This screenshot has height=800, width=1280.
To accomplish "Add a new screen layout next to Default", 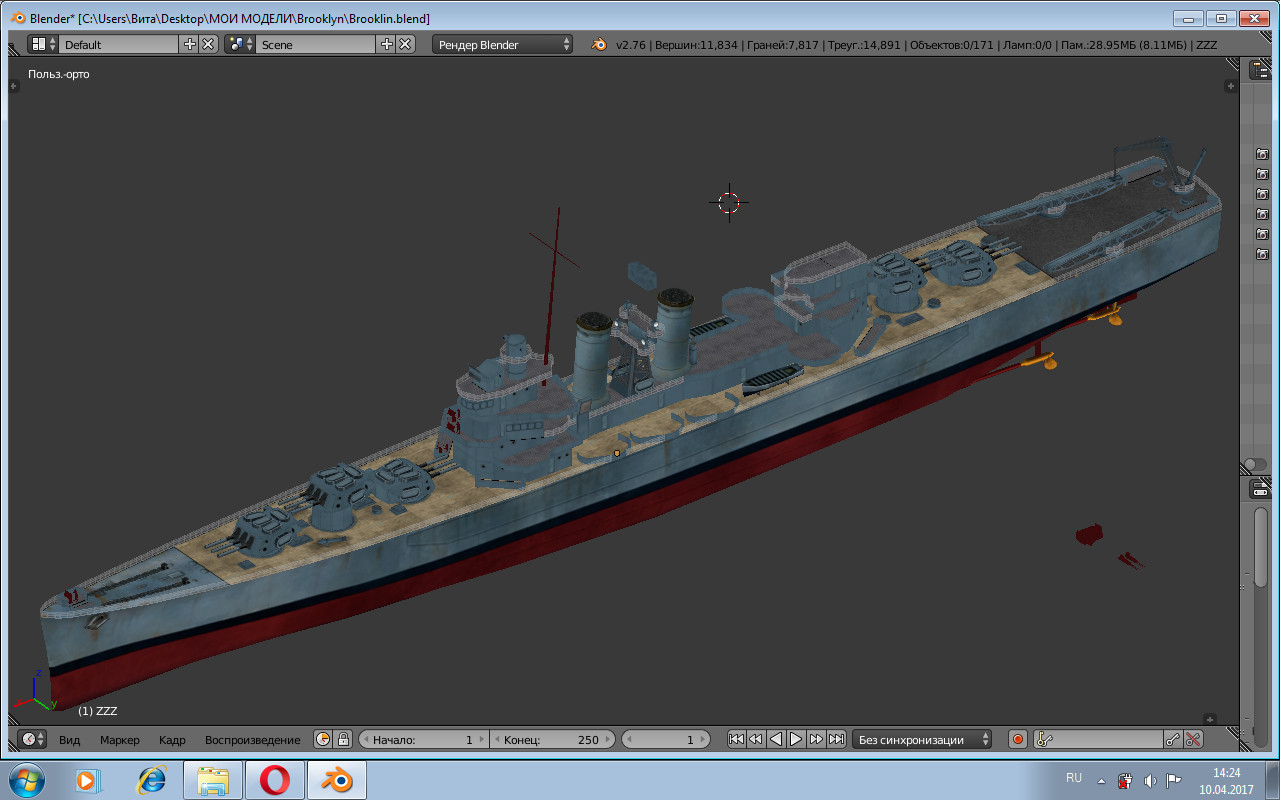I will point(190,44).
